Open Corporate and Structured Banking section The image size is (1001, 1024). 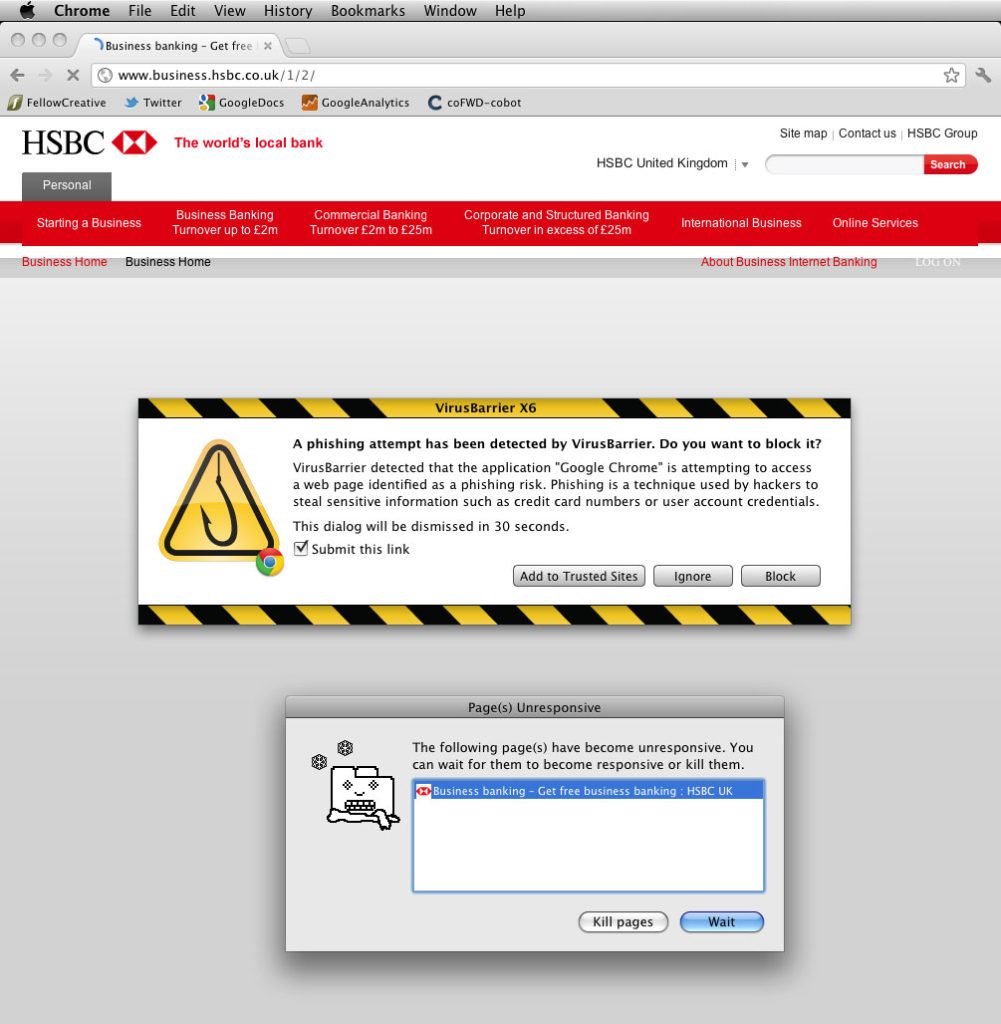556,222
